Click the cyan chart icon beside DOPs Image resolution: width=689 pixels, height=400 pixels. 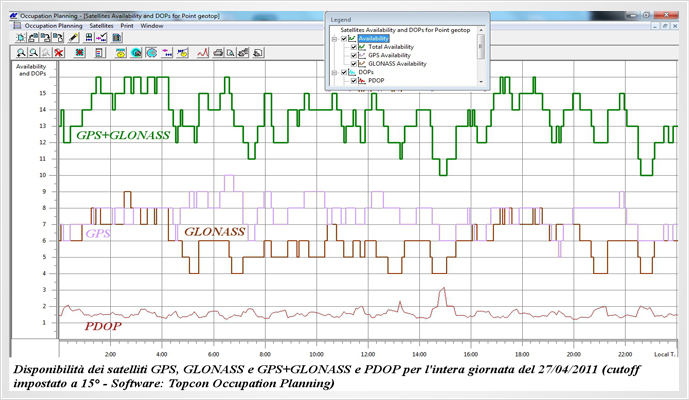tap(352, 72)
